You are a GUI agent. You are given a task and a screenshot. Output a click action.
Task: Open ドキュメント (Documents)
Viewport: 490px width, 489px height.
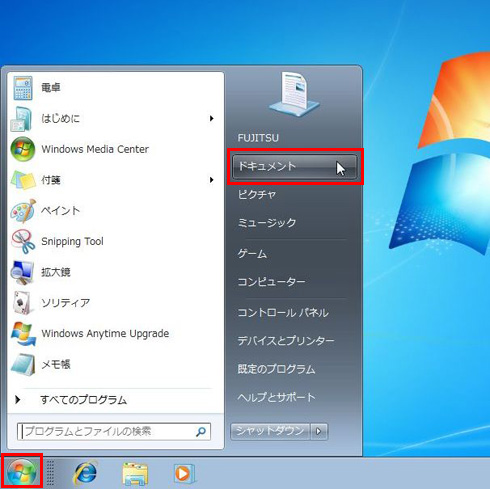(294, 166)
